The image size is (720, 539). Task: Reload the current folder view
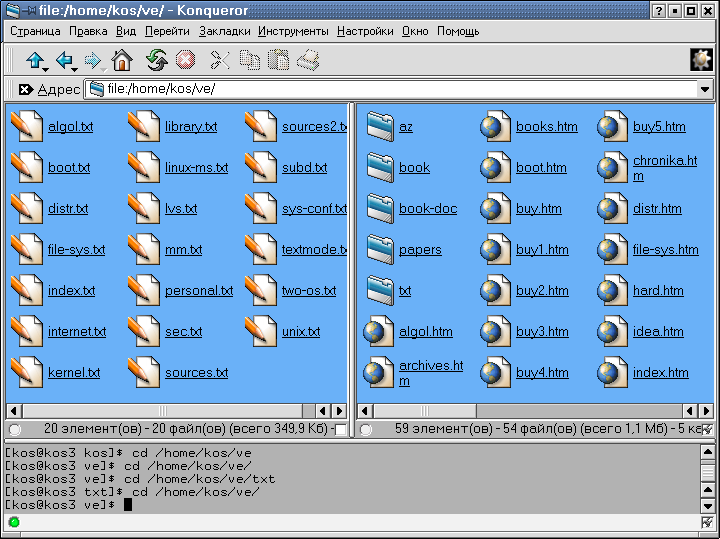[x=156, y=61]
